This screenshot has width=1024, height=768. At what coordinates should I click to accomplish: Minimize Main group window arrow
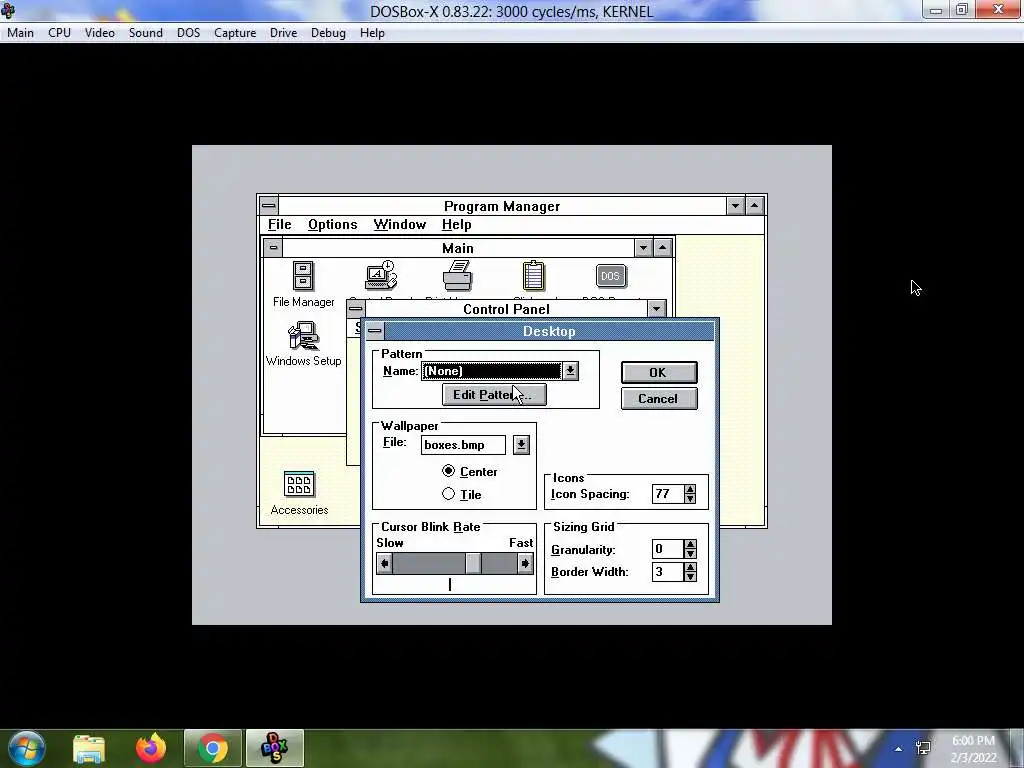(x=643, y=248)
